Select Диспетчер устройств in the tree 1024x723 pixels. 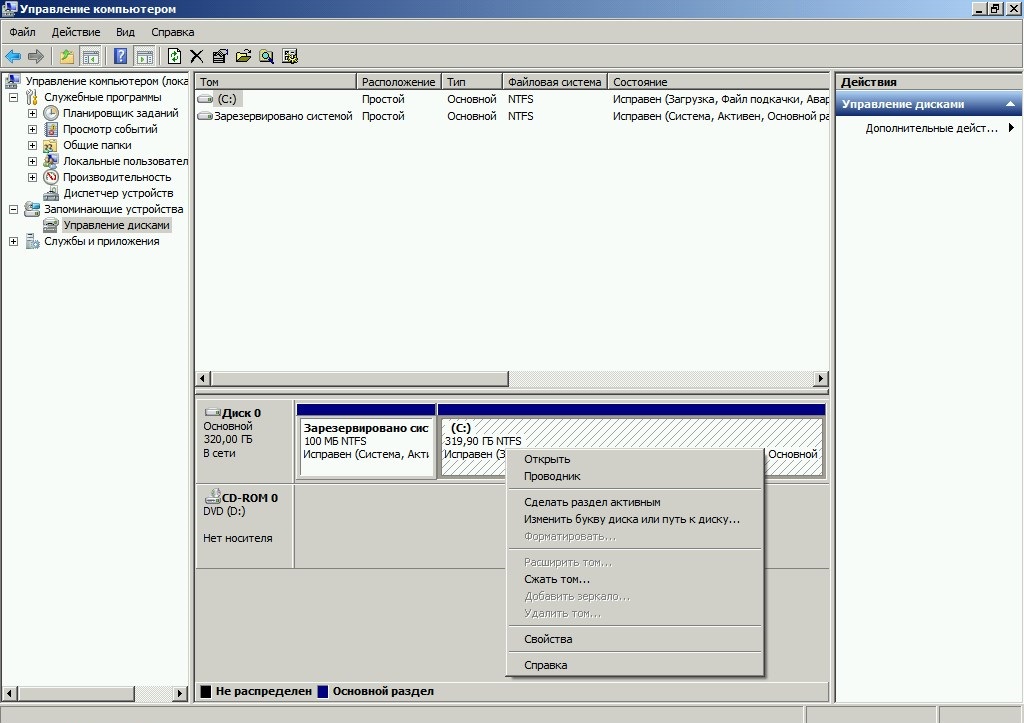(x=118, y=193)
